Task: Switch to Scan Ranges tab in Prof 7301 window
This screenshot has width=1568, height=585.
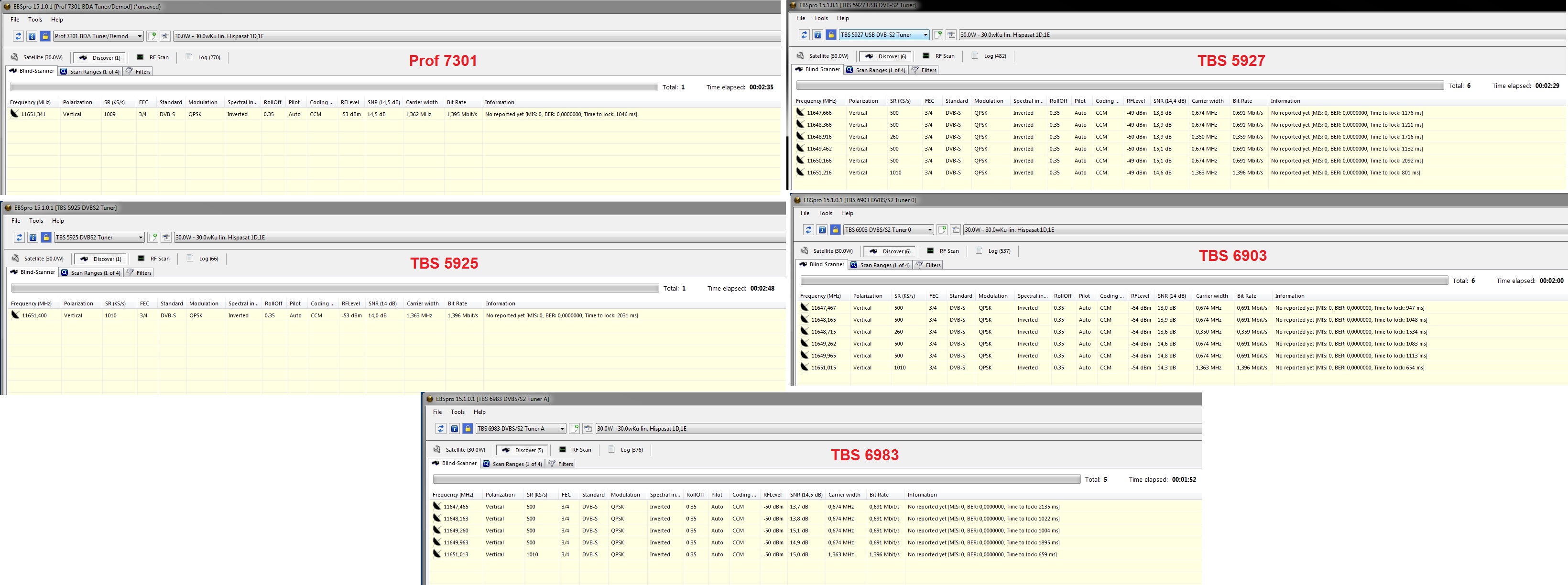Action: point(89,72)
